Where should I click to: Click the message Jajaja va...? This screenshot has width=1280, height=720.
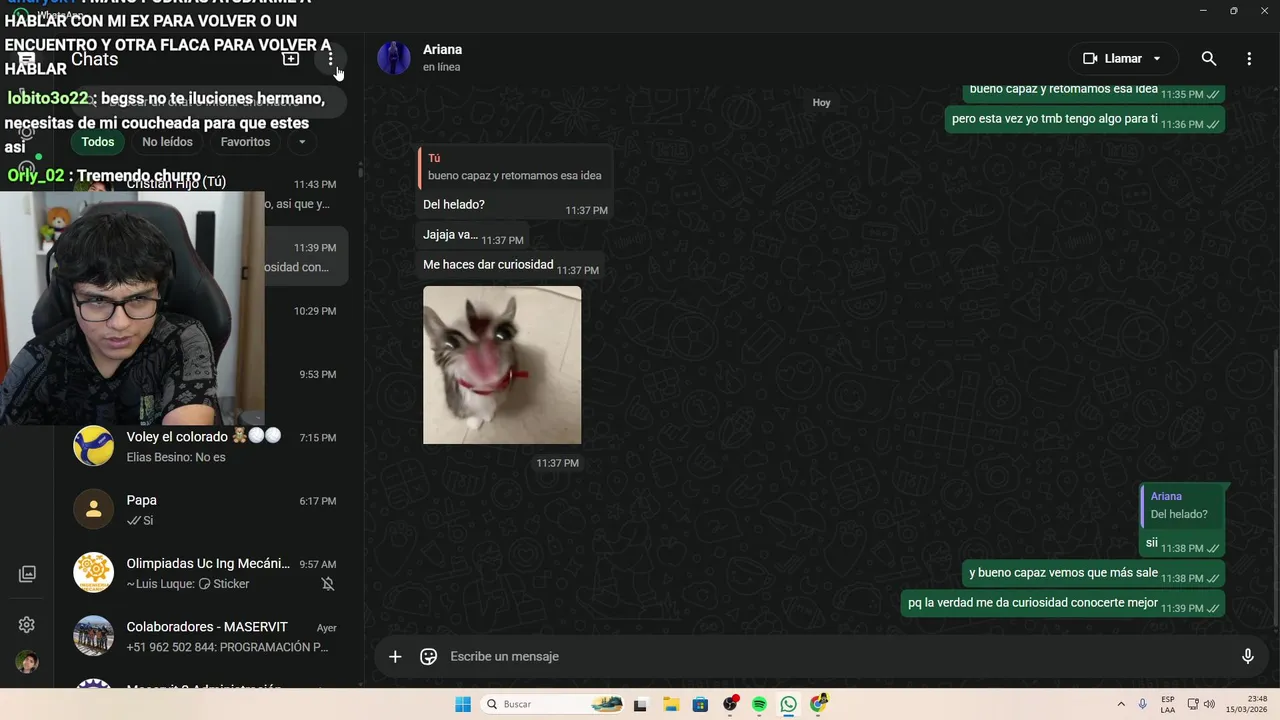coord(472,235)
